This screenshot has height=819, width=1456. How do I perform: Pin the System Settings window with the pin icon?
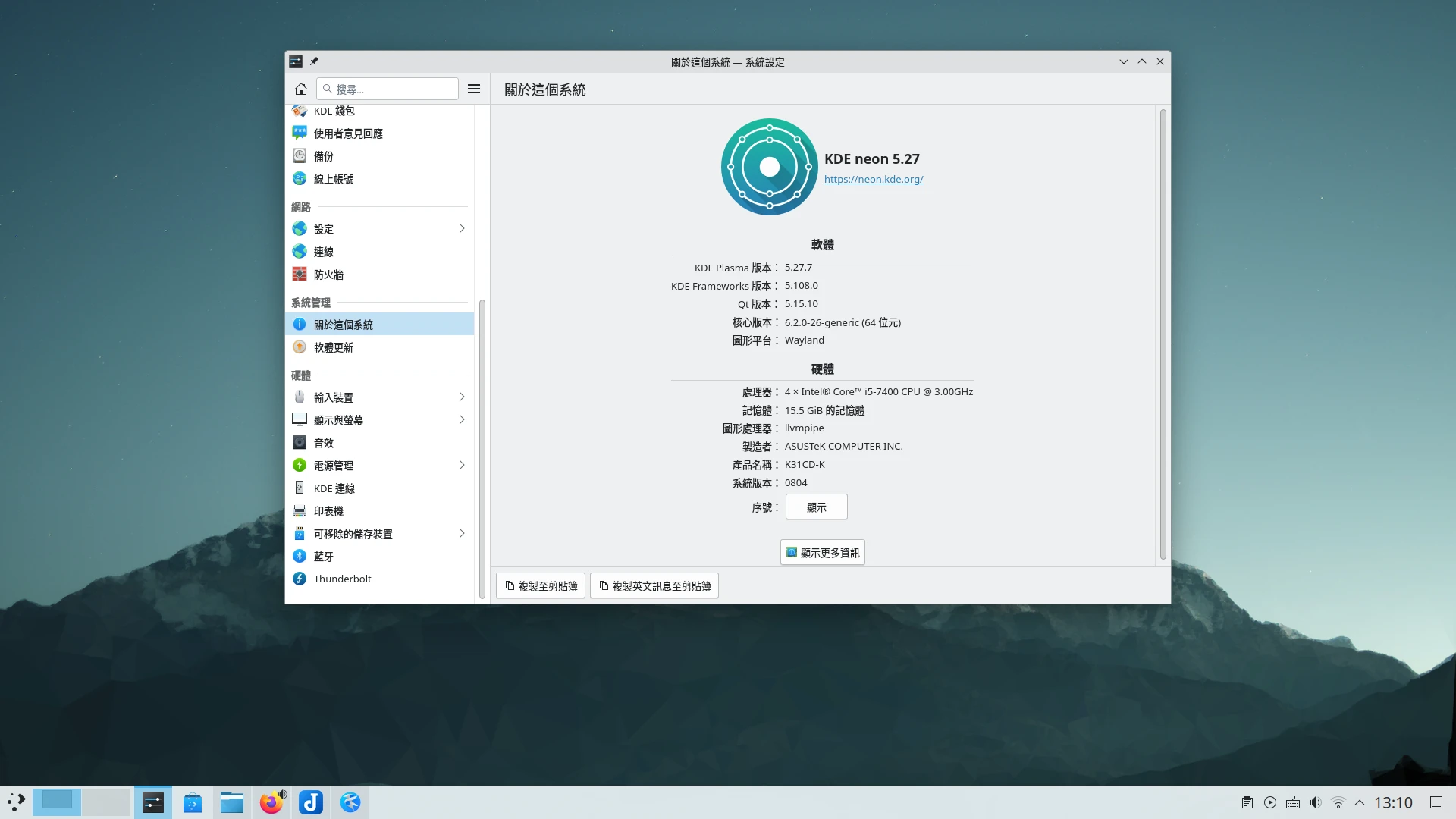tap(314, 61)
